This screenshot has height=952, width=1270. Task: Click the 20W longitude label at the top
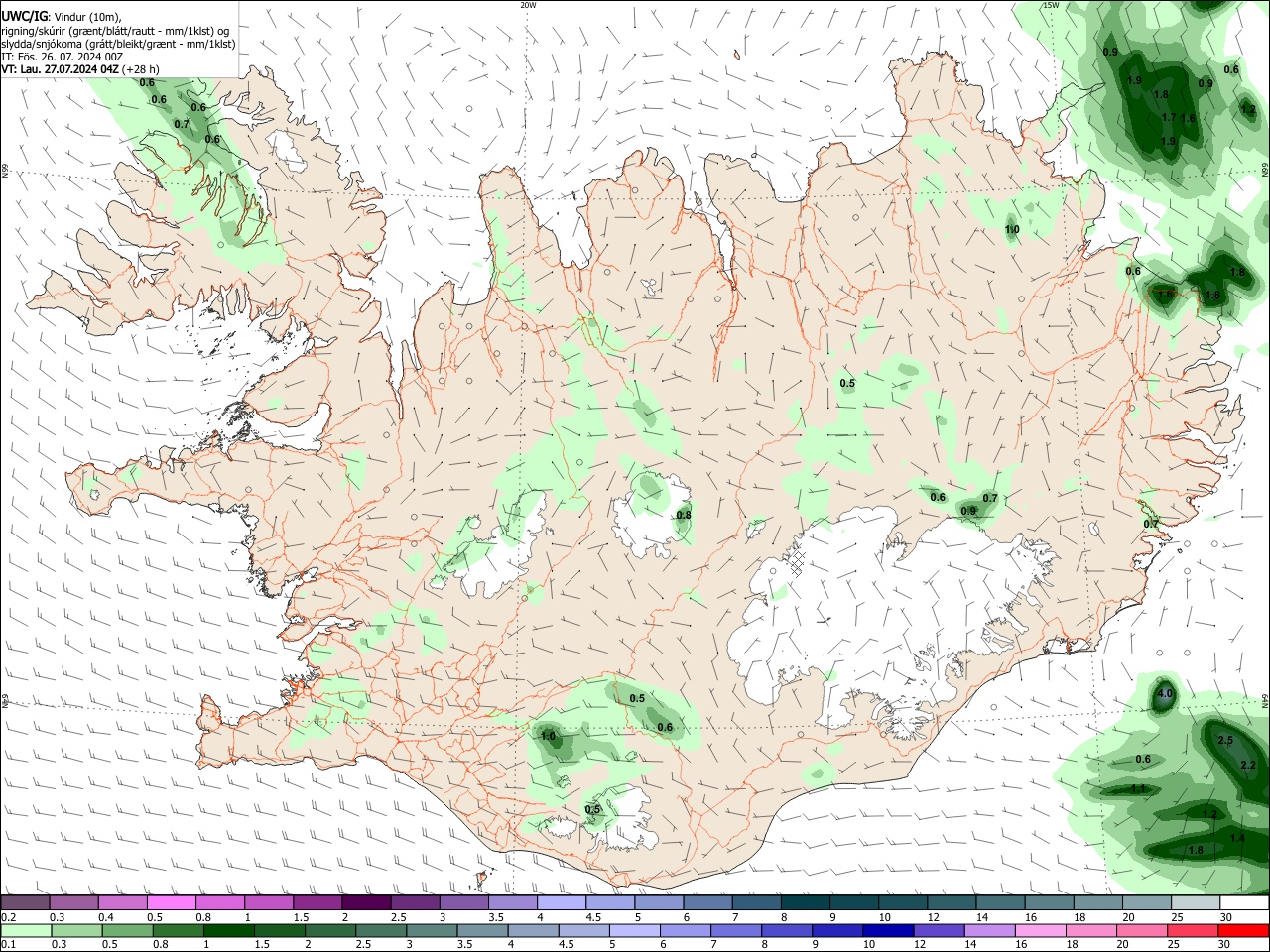[x=528, y=5]
